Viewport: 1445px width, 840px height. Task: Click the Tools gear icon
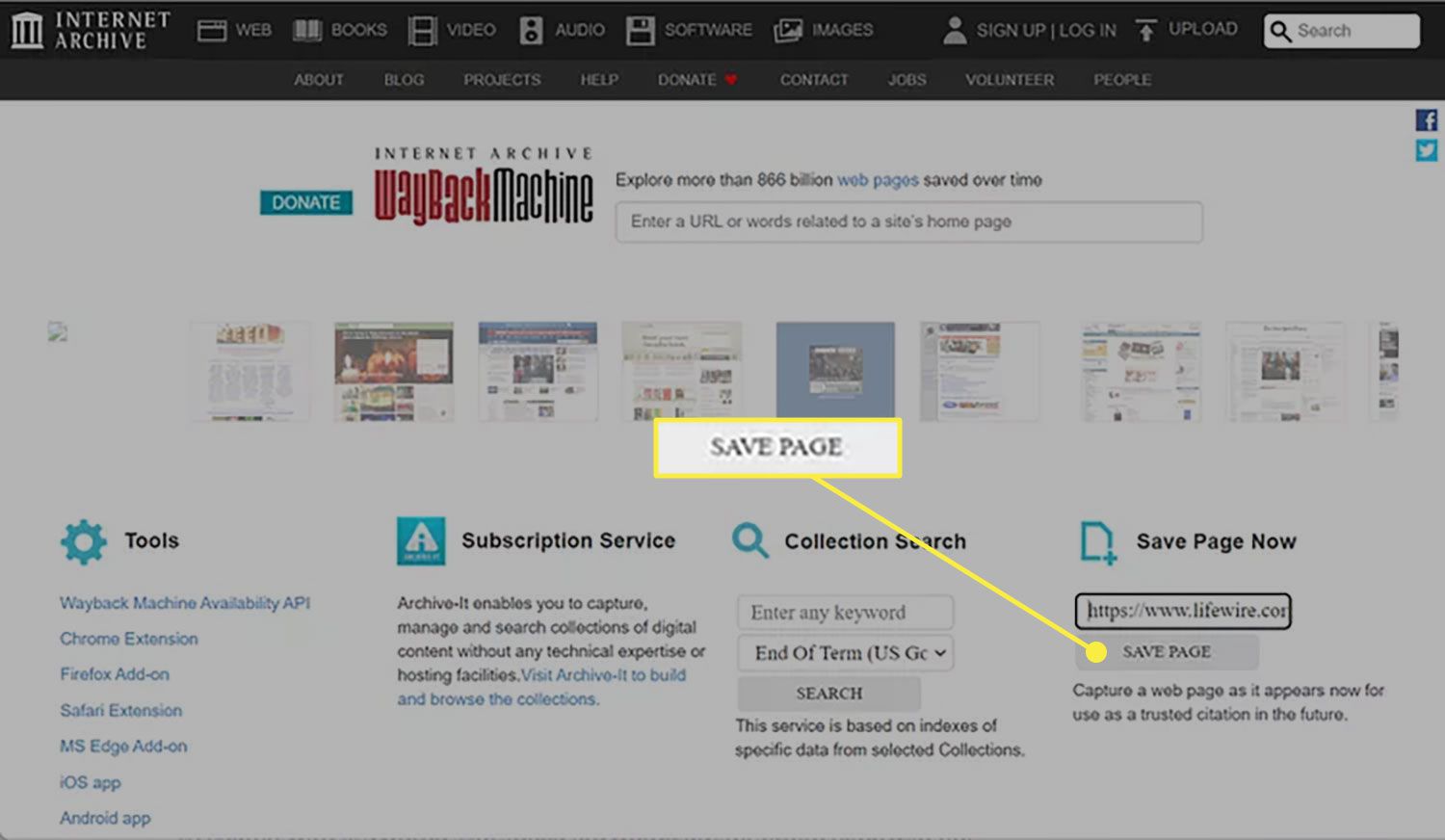pos(84,541)
